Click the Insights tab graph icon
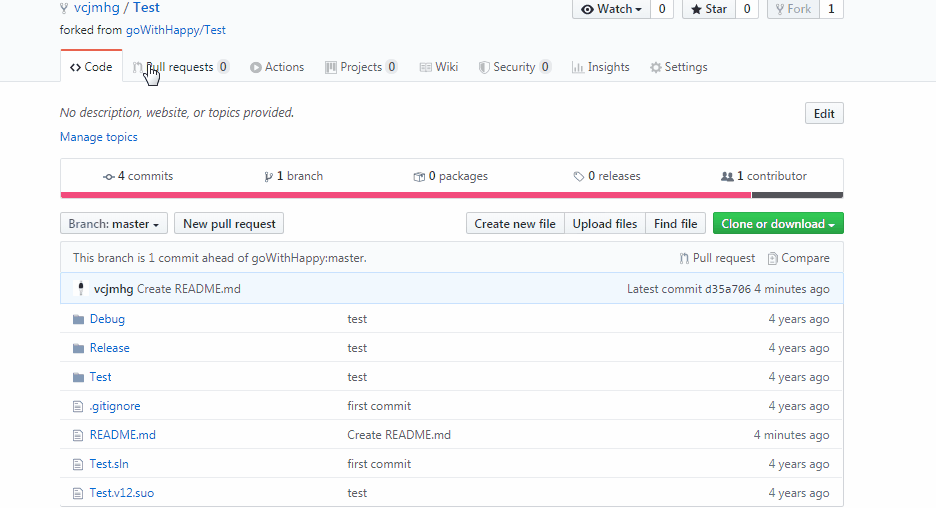936x508 pixels. [x=577, y=67]
